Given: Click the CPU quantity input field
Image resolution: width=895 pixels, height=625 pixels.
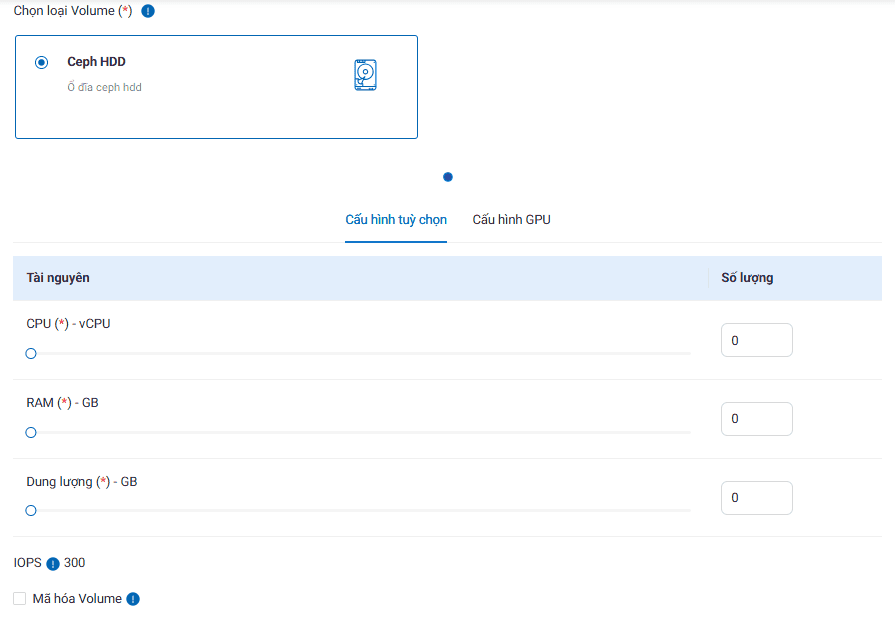Looking at the screenshot, I should (x=756, y=340).
